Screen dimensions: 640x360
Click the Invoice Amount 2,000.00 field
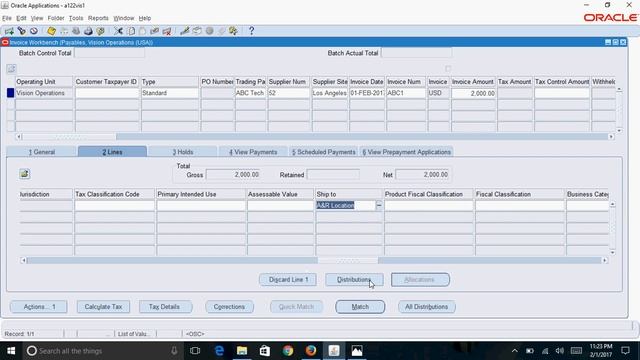473,93
